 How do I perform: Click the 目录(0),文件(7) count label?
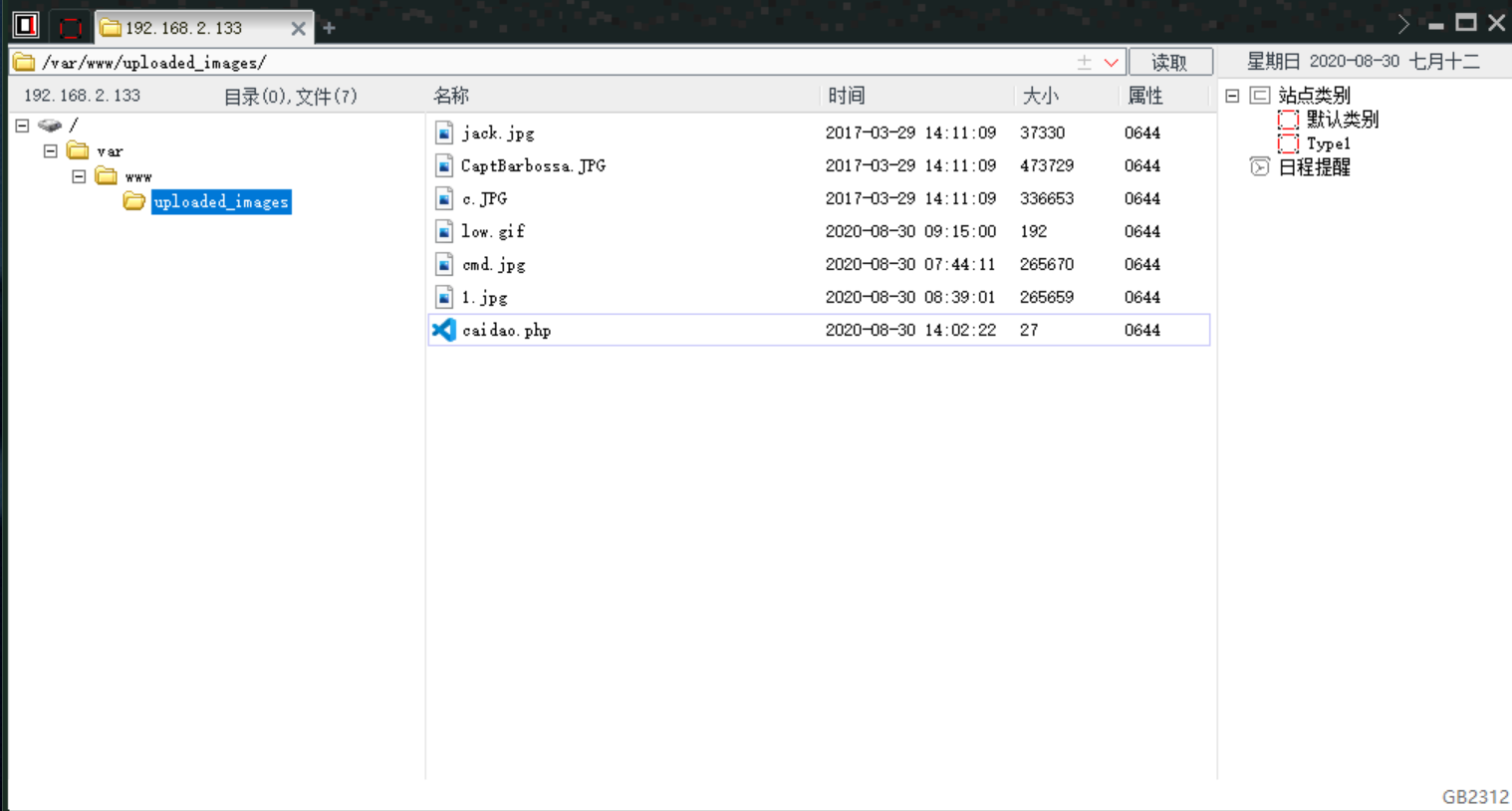pos(290,96)
